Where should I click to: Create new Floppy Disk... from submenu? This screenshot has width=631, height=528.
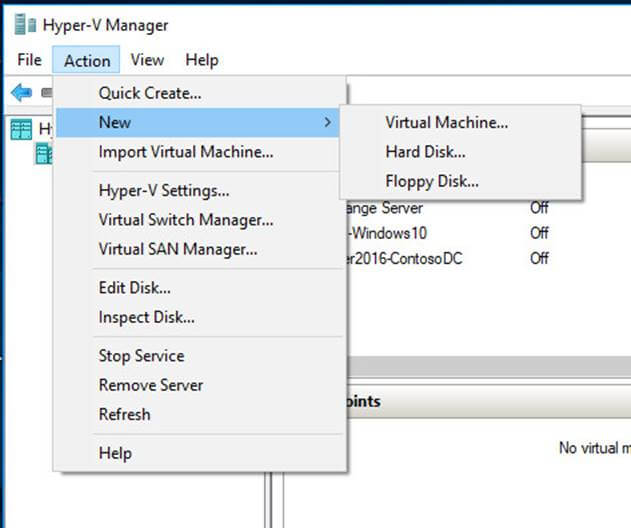461,181
